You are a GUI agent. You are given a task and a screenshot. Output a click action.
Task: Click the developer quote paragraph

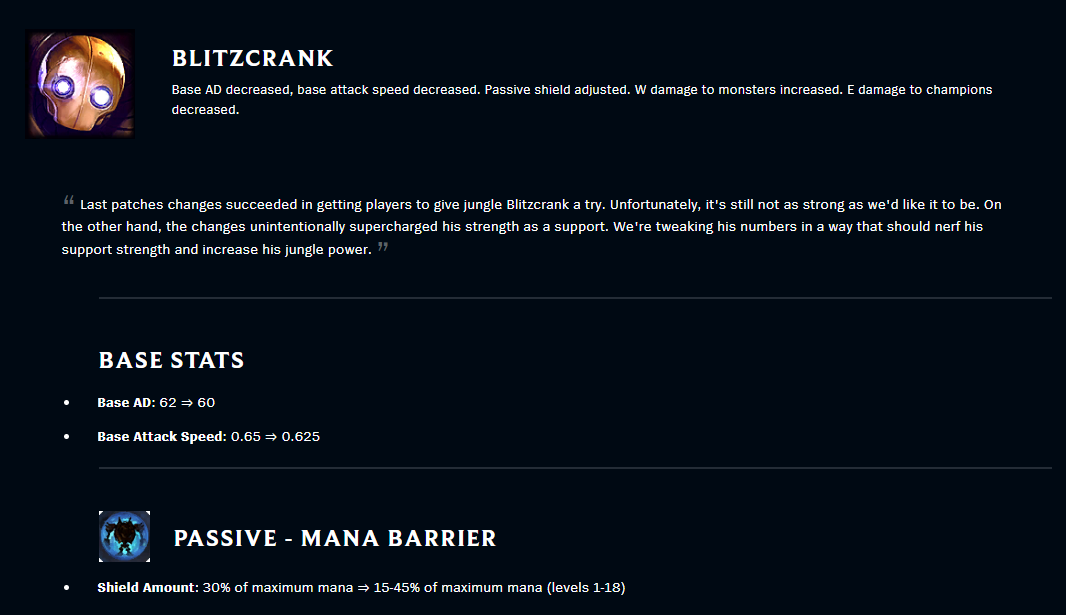pyautogui.click(x=531, y=226)
